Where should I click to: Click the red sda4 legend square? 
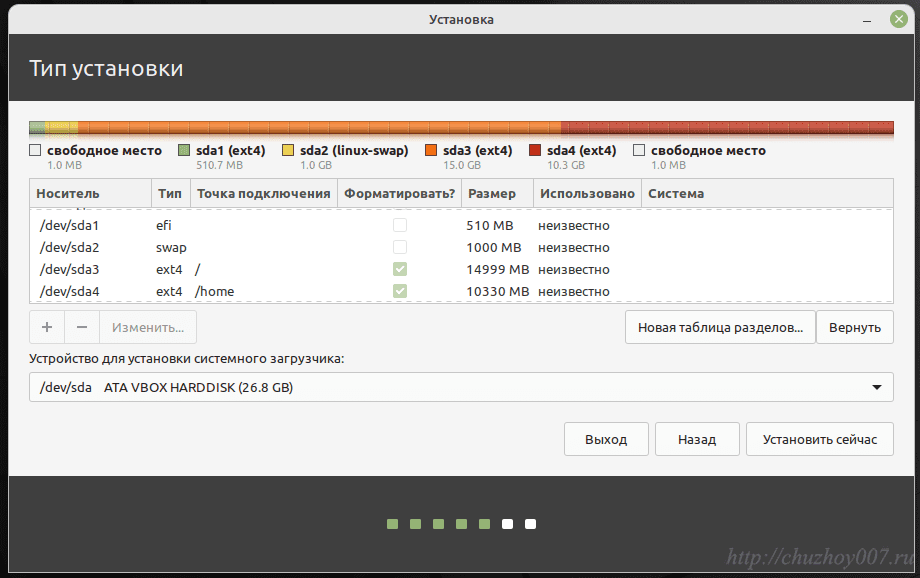pyautogui.click(x=535, y=151)
